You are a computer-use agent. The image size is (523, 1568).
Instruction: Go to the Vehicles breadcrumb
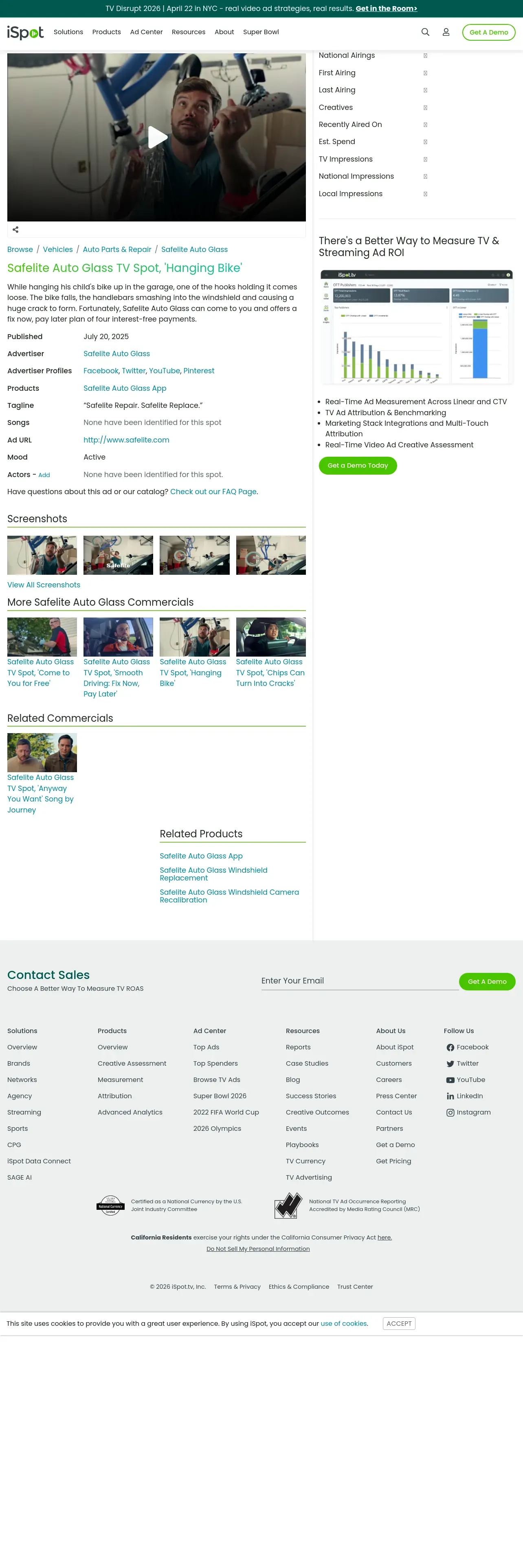tap(58, 250)
